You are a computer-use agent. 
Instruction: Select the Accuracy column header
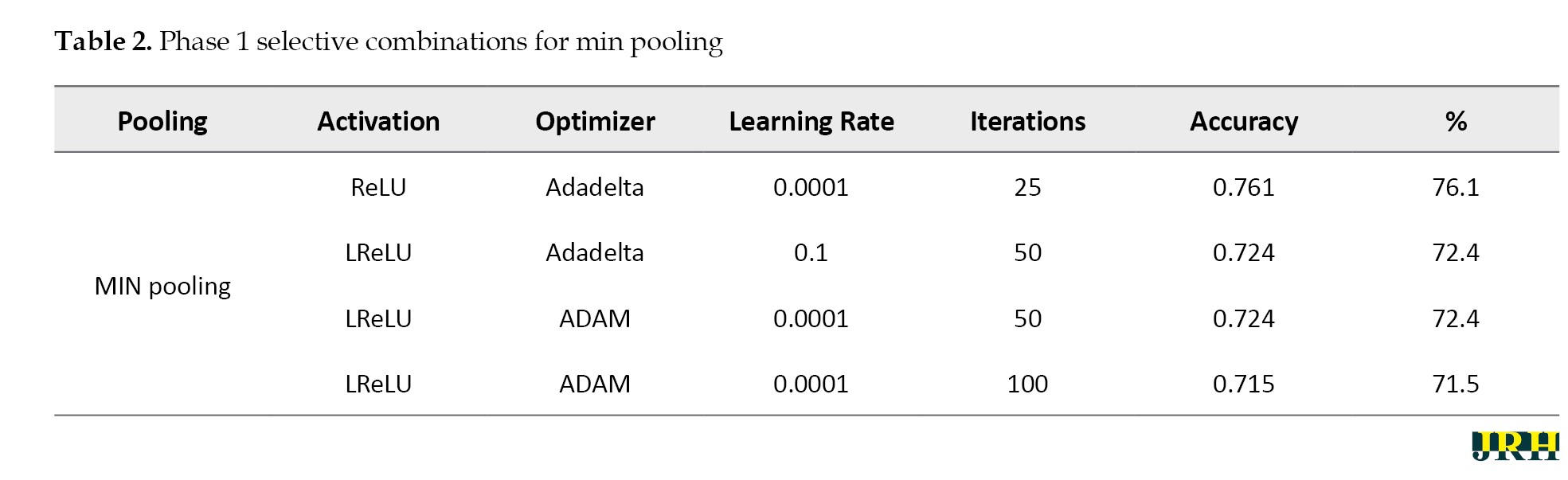(1244, 121)
